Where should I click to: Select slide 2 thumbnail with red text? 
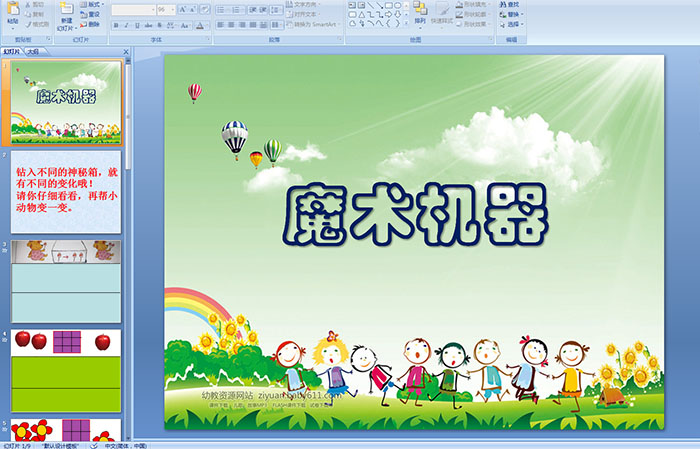click(x=66, y=192)
